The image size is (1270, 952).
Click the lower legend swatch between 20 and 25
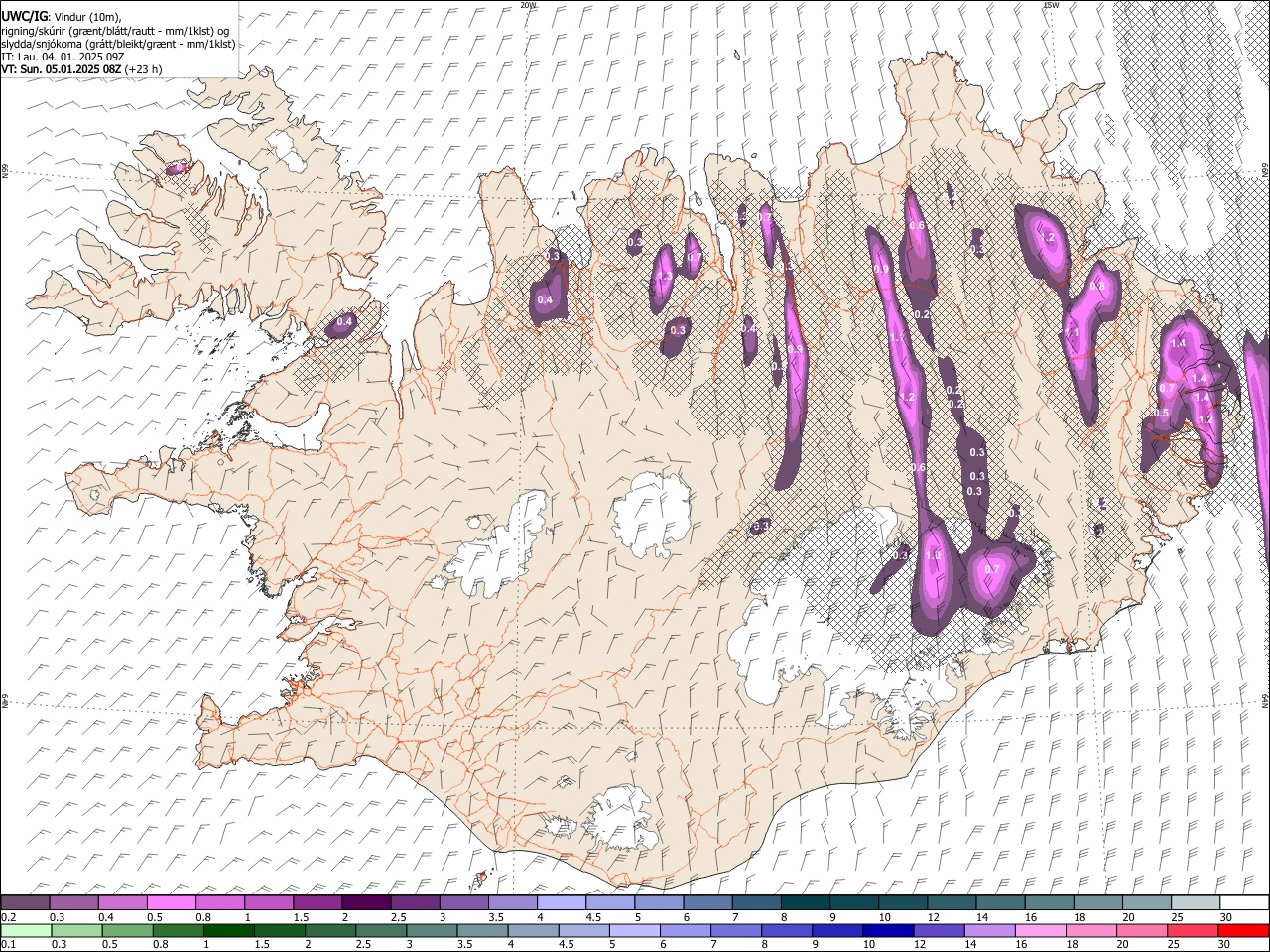tap(1143, 930)
